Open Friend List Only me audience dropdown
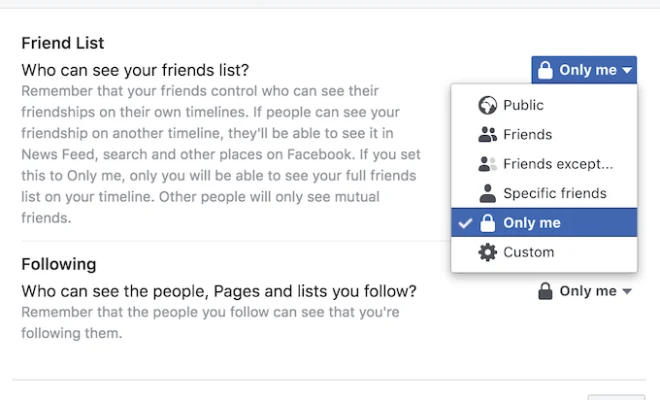Screen dimensions: 660x400 point(584,70)
